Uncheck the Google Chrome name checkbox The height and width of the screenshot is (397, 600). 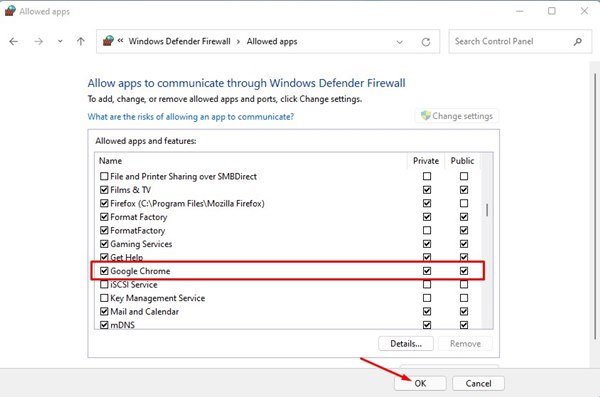pyautogui.click(x=104, y=271)
